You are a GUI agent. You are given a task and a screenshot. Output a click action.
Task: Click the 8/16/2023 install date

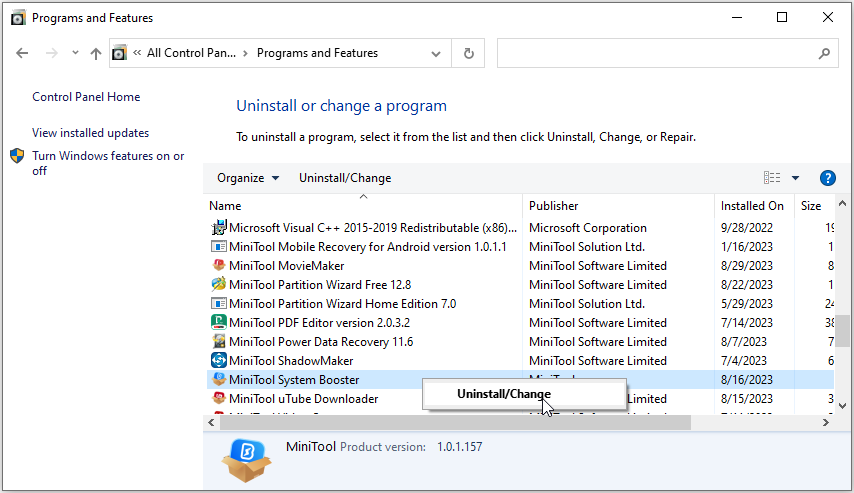747,380
